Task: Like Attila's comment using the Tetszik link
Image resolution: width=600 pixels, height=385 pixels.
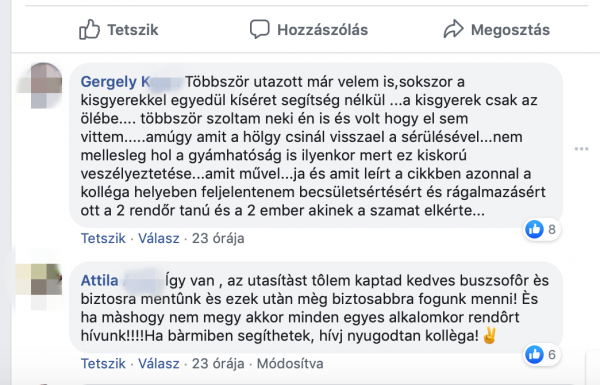Action: coord(103,364)
